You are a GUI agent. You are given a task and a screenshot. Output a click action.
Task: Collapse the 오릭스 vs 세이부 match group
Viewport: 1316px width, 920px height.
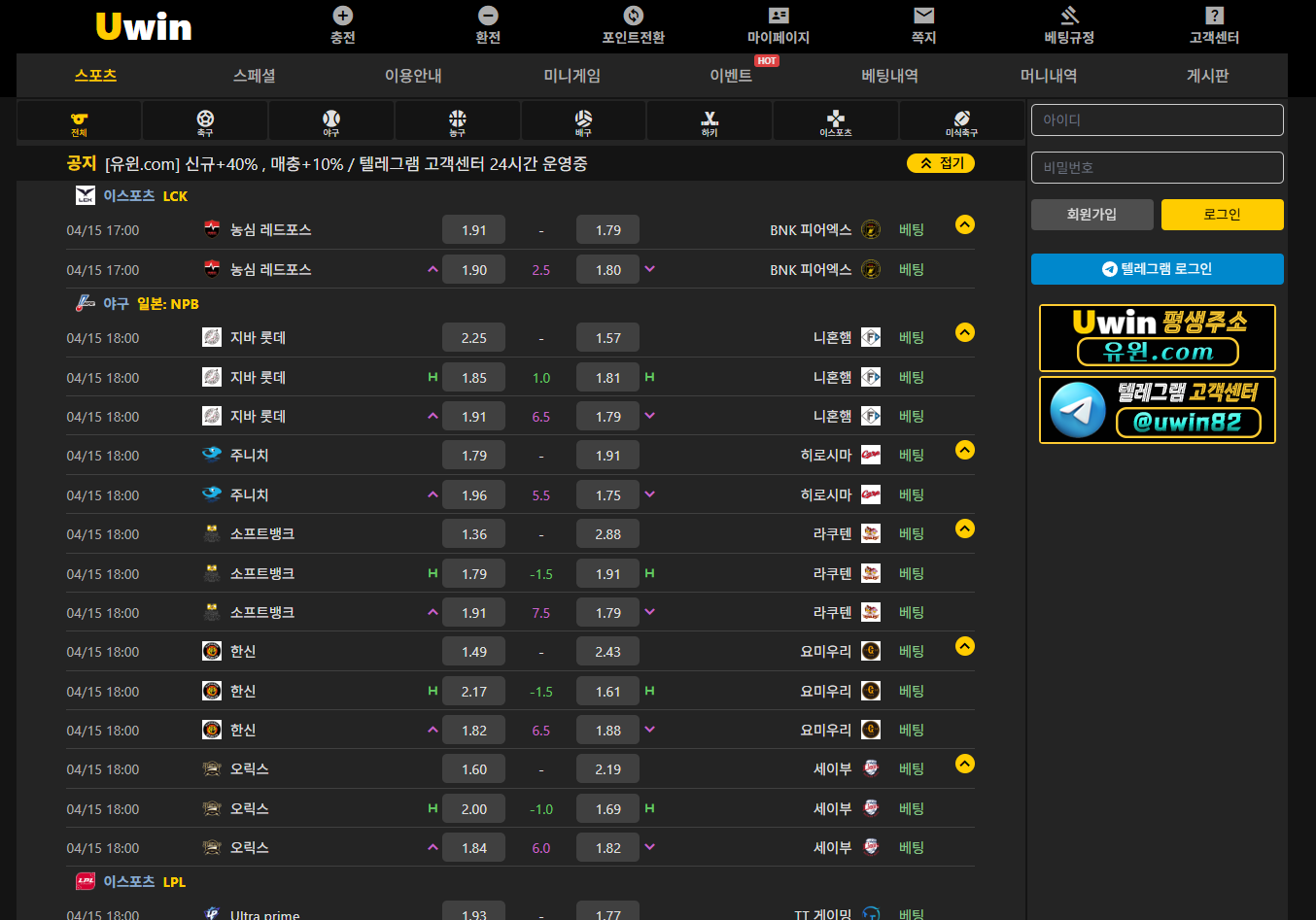coord(964,764)
